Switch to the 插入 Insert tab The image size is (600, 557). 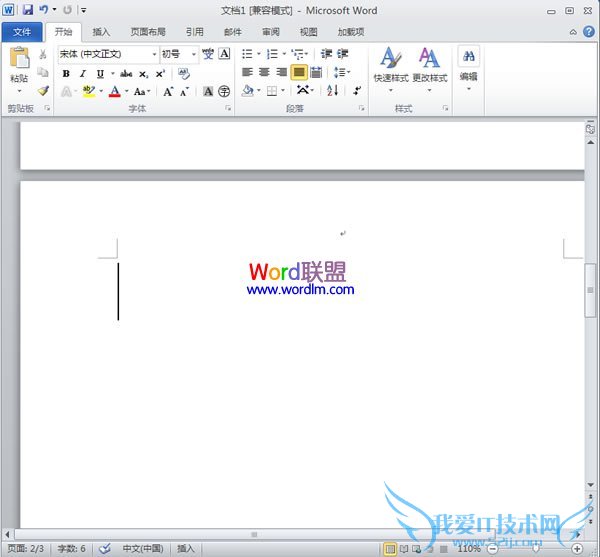tap(101, 32)
